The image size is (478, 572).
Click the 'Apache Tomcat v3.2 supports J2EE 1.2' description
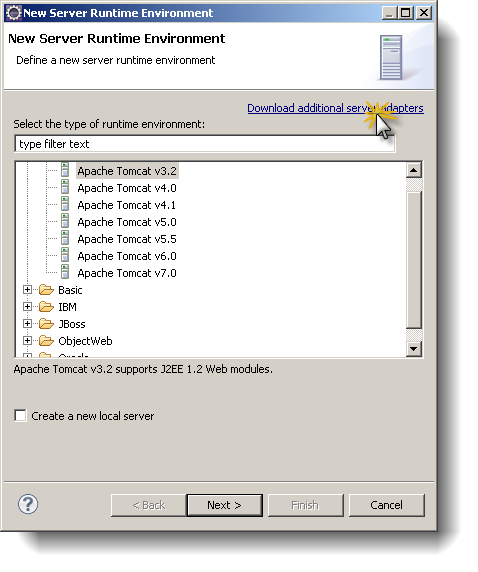143,369
